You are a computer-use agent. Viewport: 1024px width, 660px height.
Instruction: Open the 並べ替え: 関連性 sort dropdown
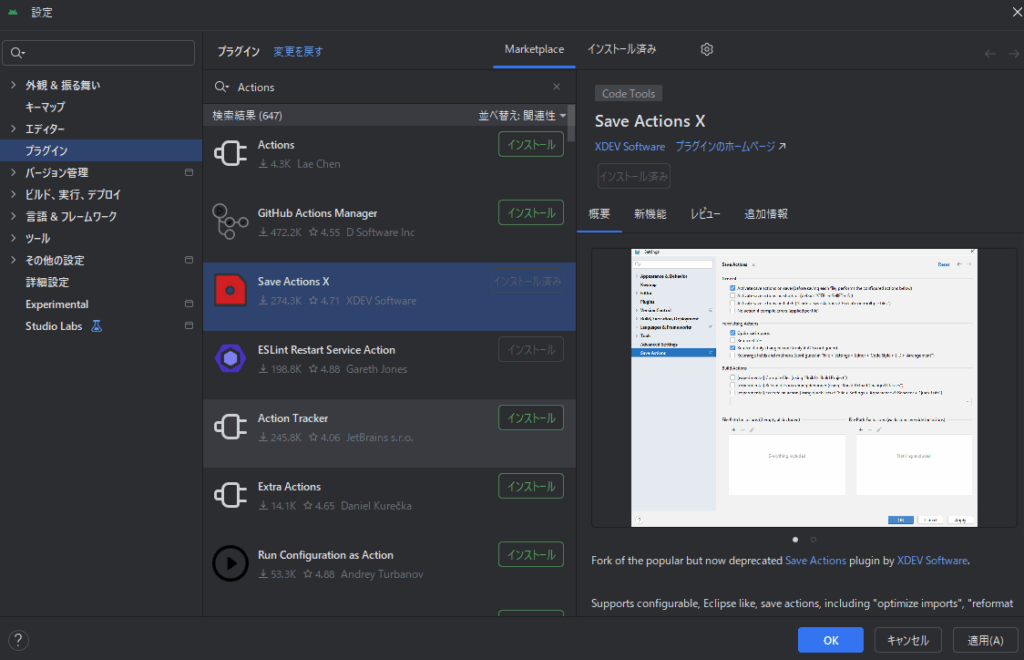[x=521, y=116]
